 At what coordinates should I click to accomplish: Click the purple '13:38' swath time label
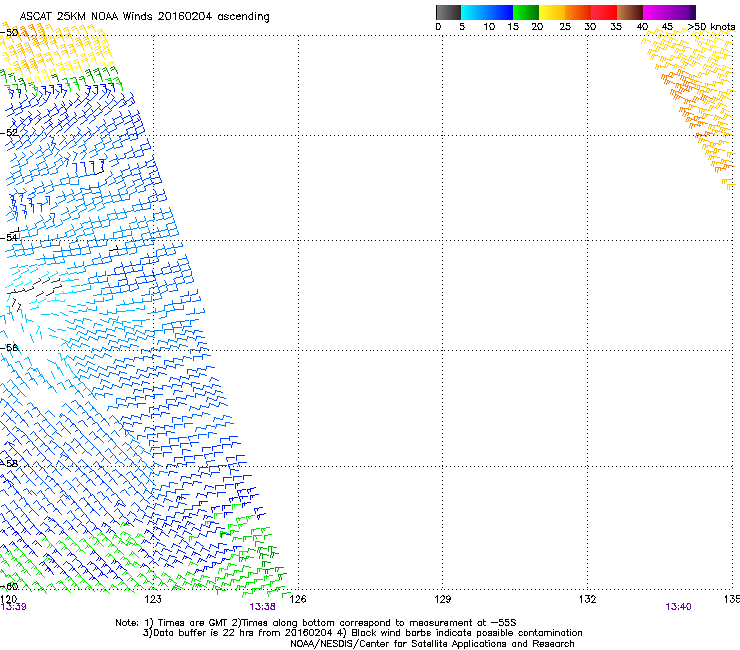[262, 607]
